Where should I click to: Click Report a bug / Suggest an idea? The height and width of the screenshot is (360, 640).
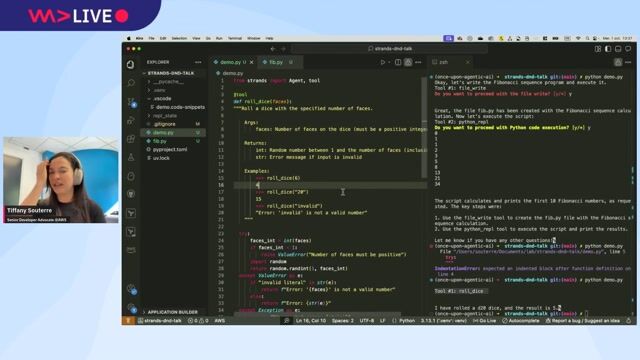[x=583, y=321]
